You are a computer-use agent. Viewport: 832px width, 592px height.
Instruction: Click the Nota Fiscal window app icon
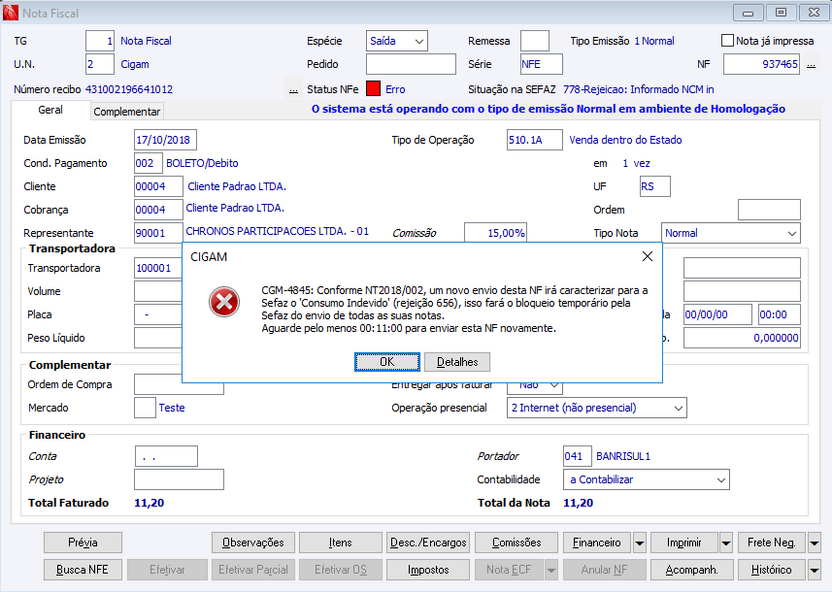click(x=10, y=13)
